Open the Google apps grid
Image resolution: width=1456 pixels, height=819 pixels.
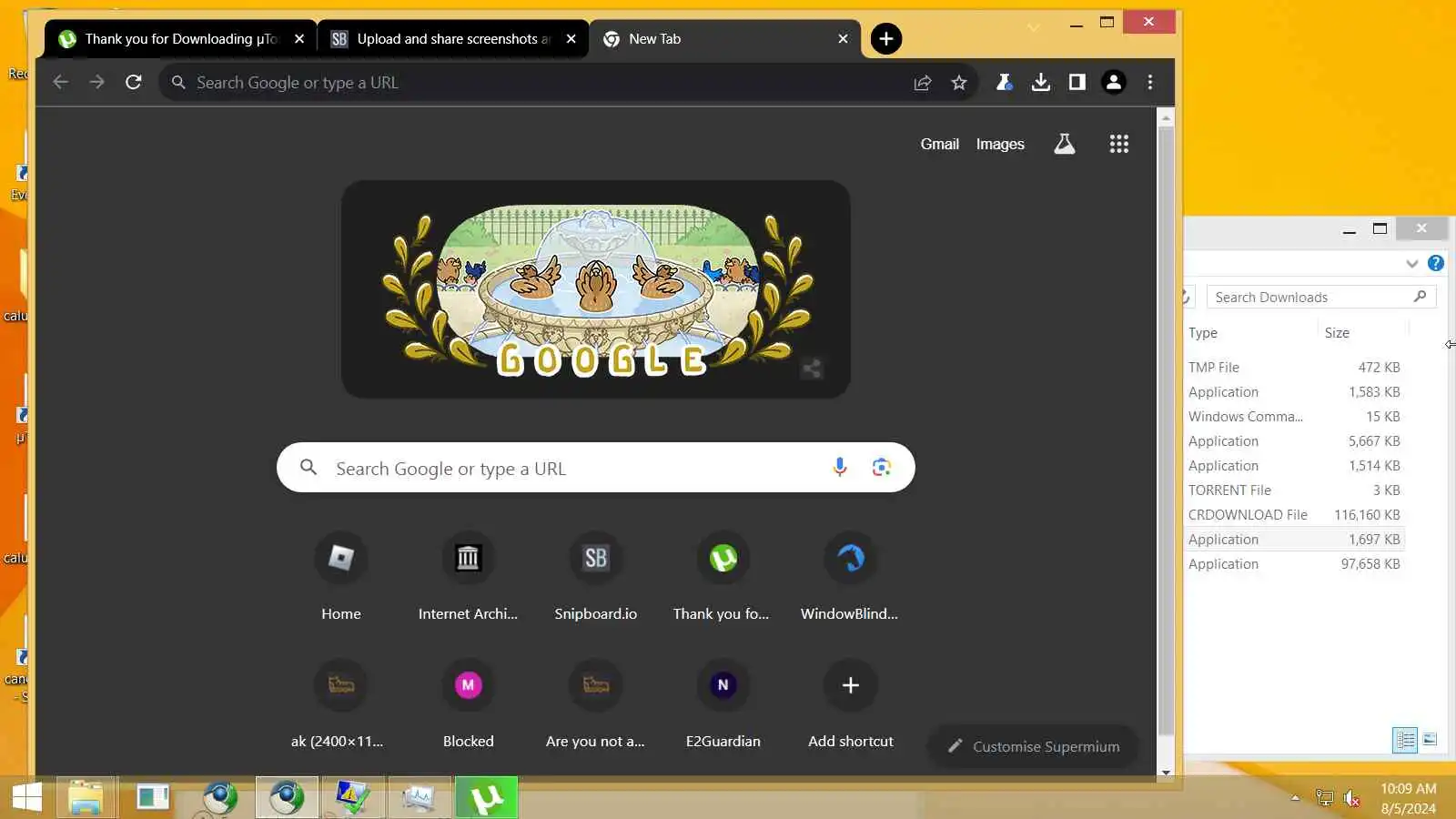[x=1119, y=144]
